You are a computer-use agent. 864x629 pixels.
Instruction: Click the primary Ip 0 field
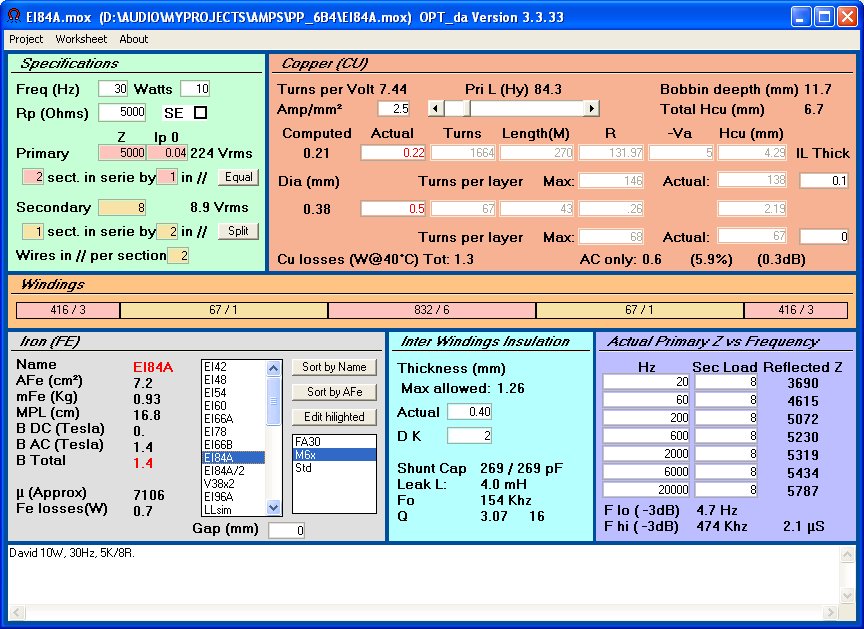pyautogui.click(x=168, y=153)
